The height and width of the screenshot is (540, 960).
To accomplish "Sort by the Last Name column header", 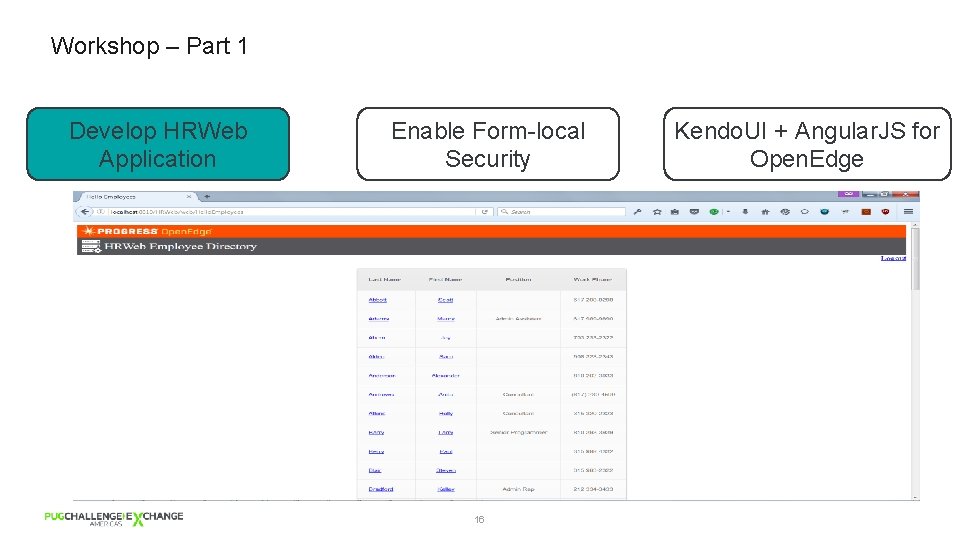I will 384,279.
